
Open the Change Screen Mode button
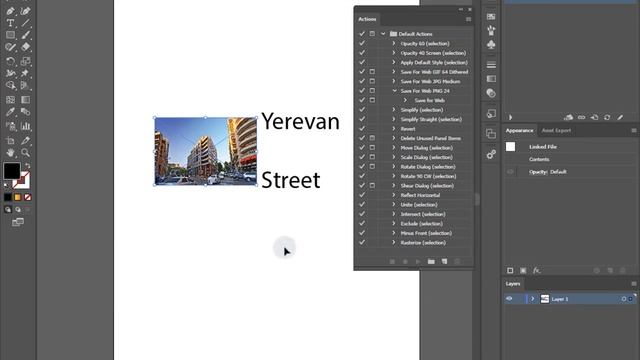(18, 222)
